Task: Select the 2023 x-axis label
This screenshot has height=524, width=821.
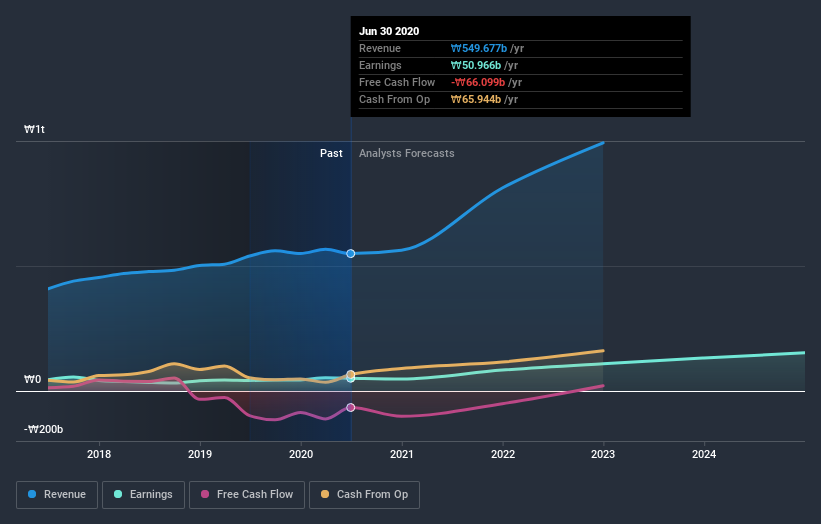Action: tap(603, 454)
